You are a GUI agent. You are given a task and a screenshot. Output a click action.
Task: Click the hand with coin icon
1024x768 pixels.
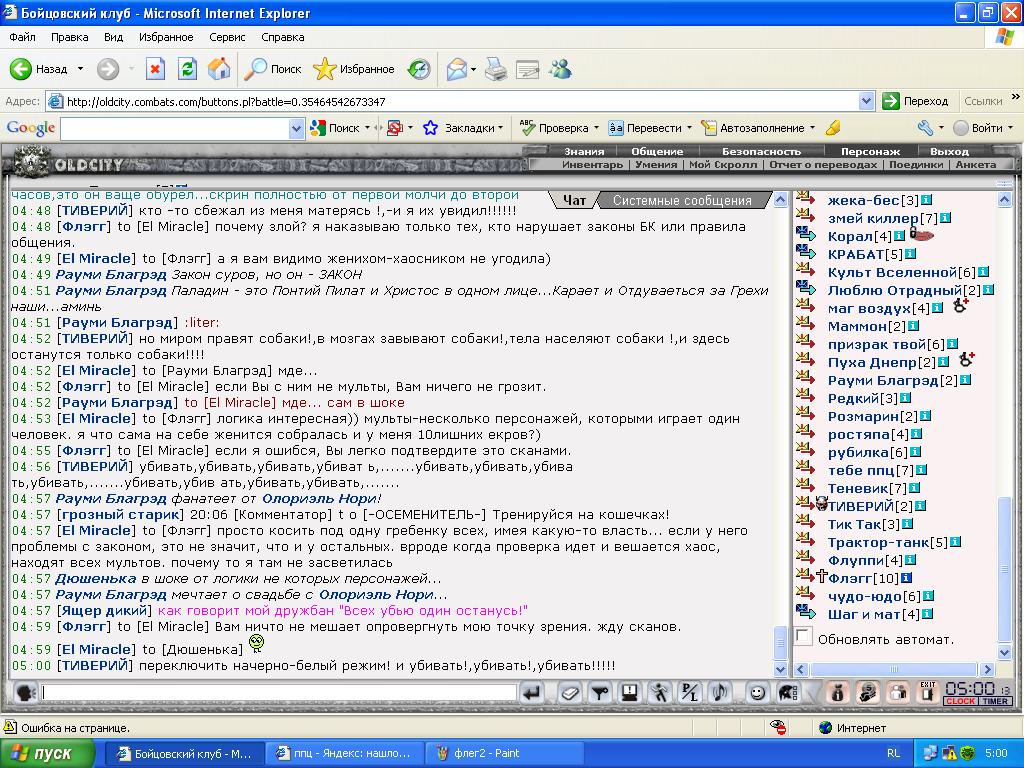(x=867, y=692)
